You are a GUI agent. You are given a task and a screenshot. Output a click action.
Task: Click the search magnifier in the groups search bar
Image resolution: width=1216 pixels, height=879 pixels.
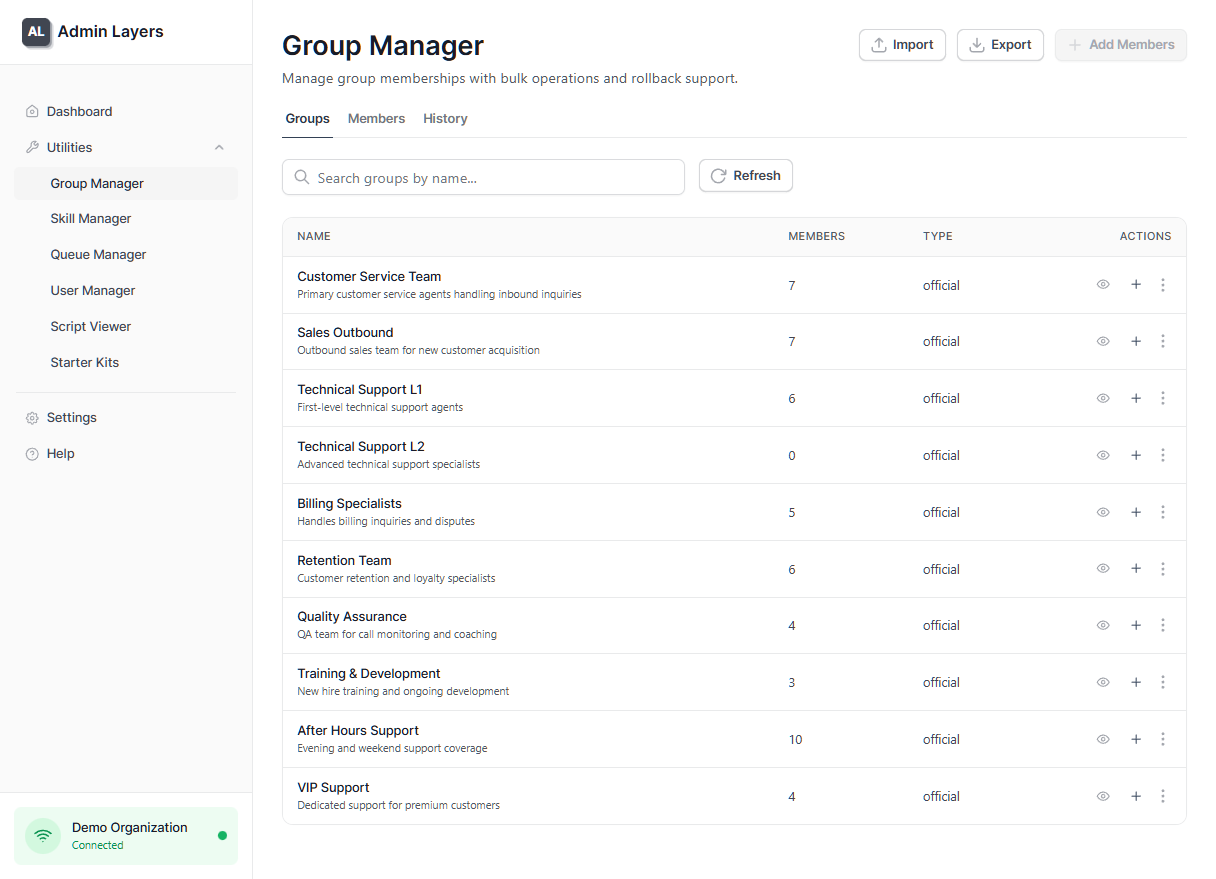click(302, 176)
